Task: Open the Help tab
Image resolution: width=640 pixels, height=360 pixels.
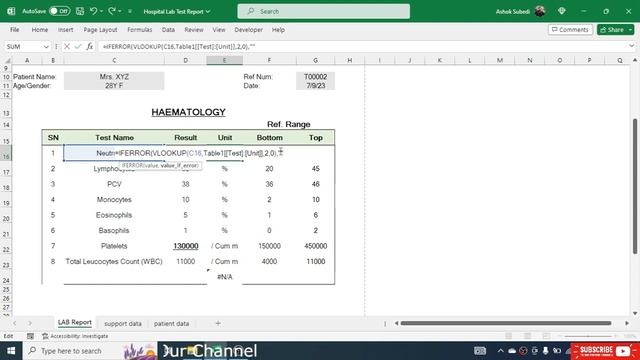Action: click(278, 30)
